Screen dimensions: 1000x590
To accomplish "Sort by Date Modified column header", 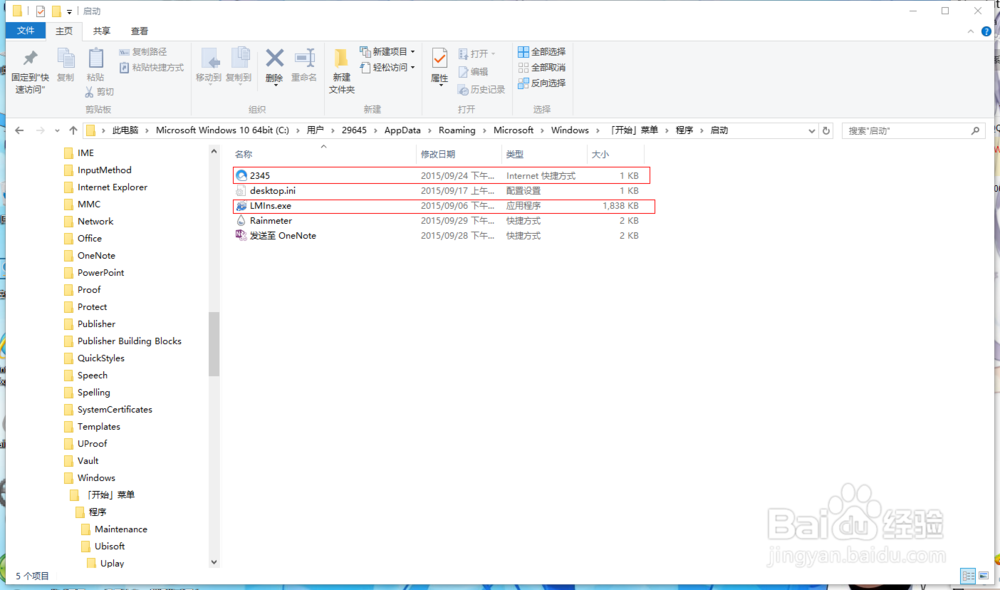I will click(438, 154).
